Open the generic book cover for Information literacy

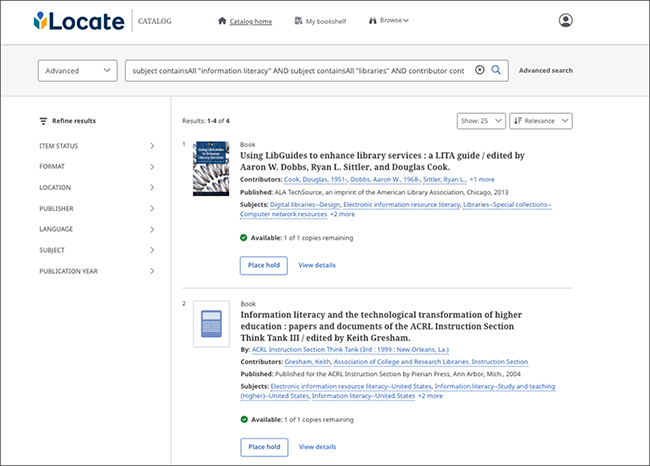(211, 324)
